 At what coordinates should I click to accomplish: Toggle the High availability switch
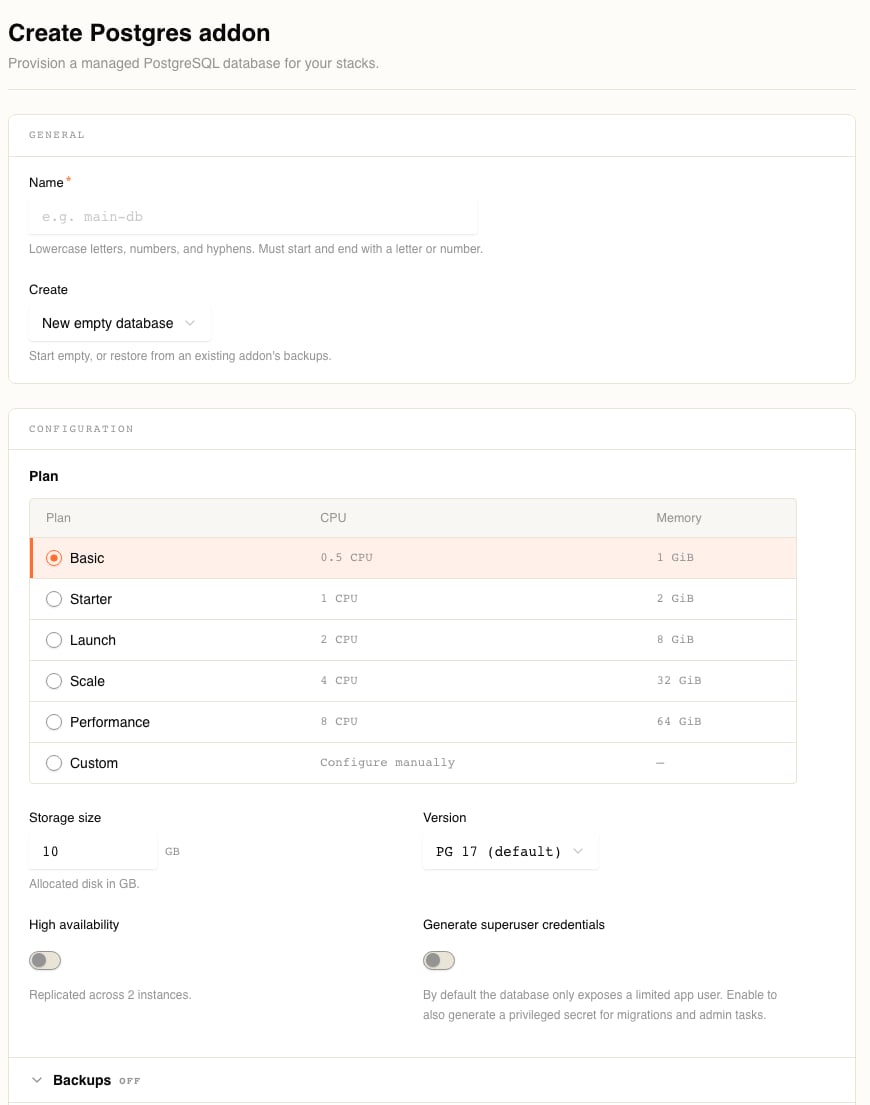pyautogui.click(x=45, y=961)
